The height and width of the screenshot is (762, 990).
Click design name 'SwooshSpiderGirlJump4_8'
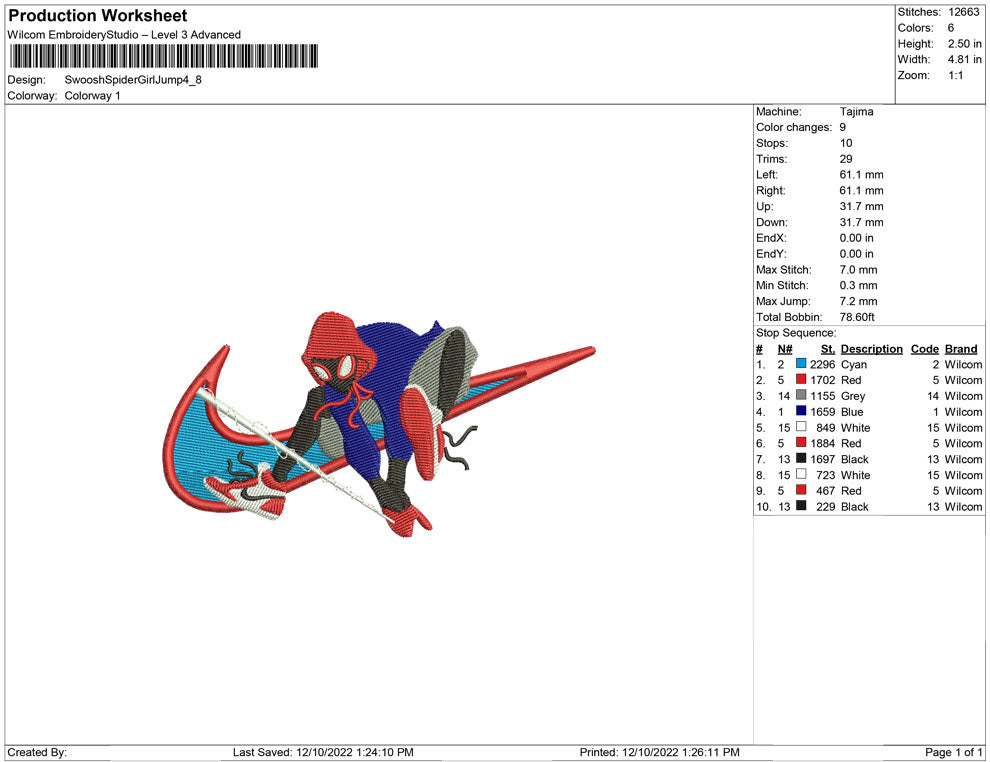point(133,80)
